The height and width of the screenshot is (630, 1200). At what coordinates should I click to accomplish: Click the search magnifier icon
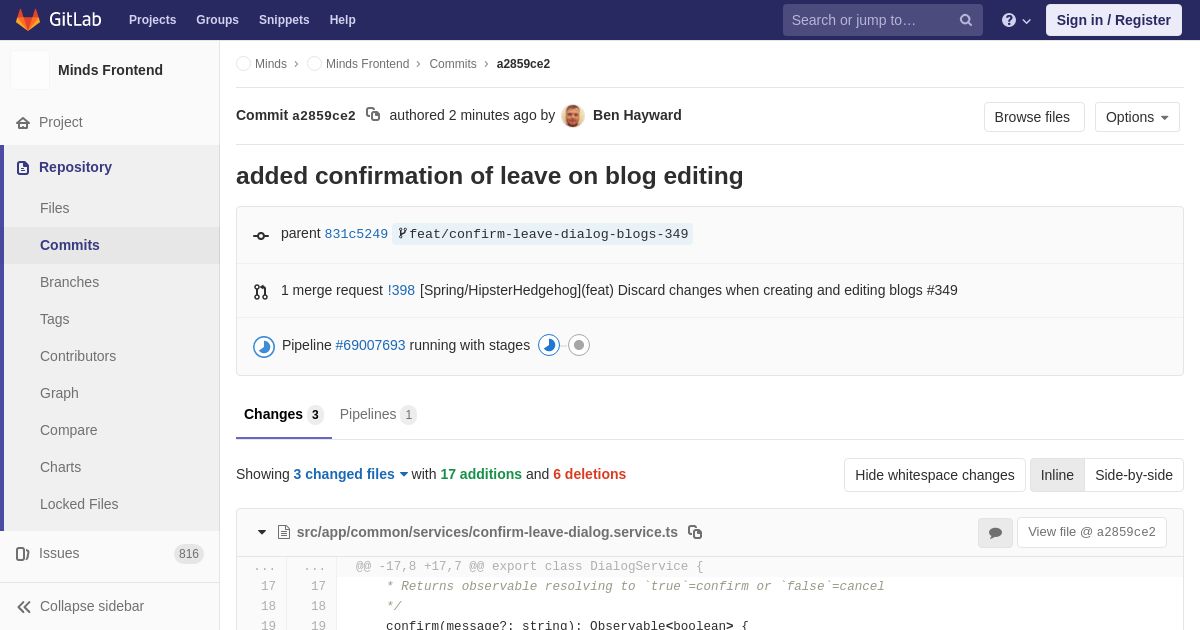click(965, 20)
